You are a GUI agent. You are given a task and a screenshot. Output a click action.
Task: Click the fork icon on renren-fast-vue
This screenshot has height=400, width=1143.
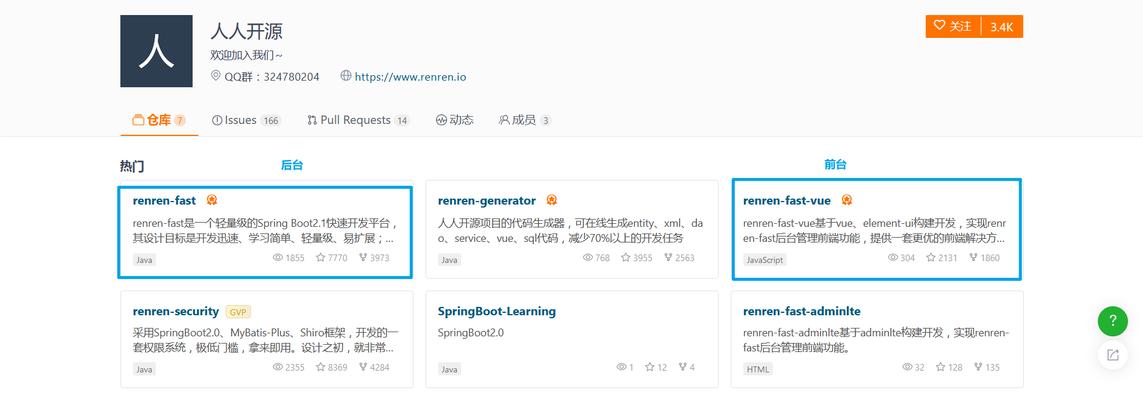click(973, 257)
